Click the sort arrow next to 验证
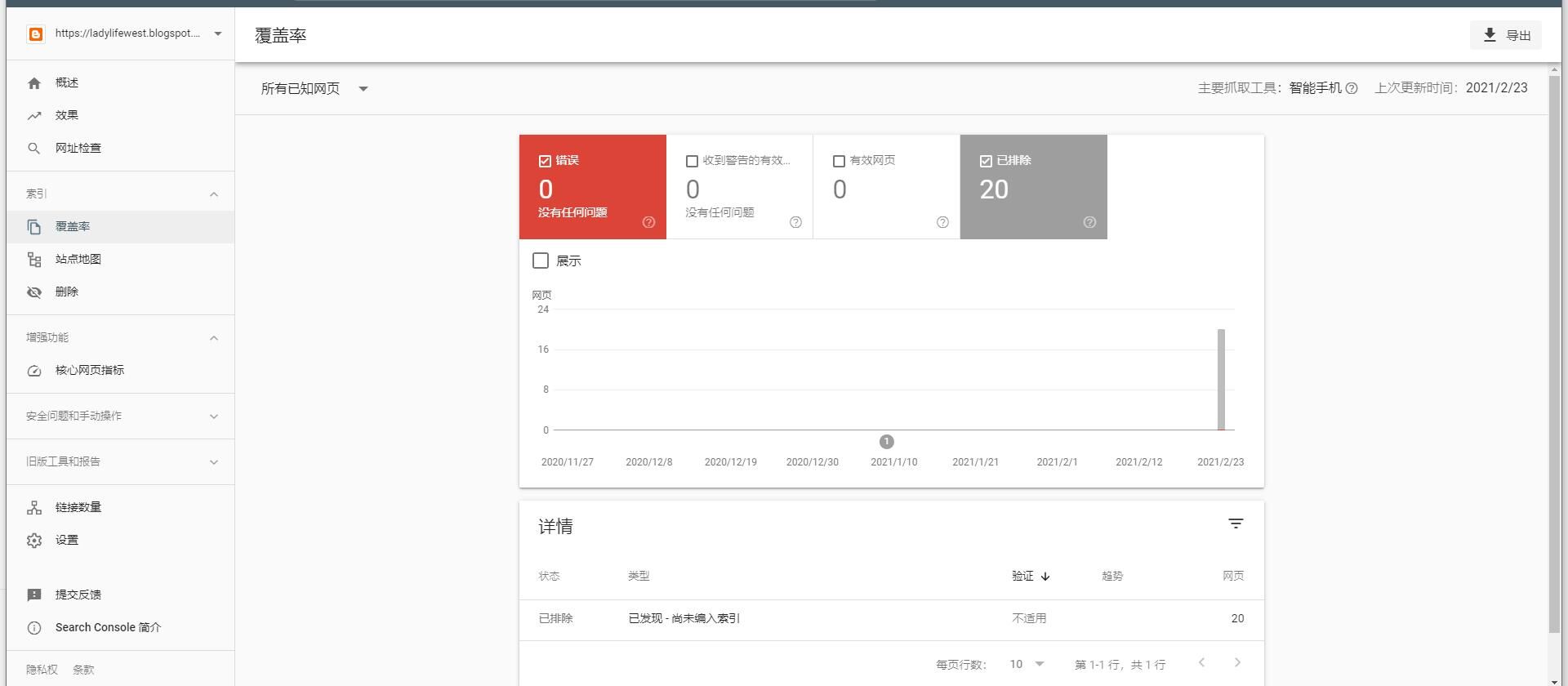This screenshot has width=1568, height=686. (x=1045, y=576)
